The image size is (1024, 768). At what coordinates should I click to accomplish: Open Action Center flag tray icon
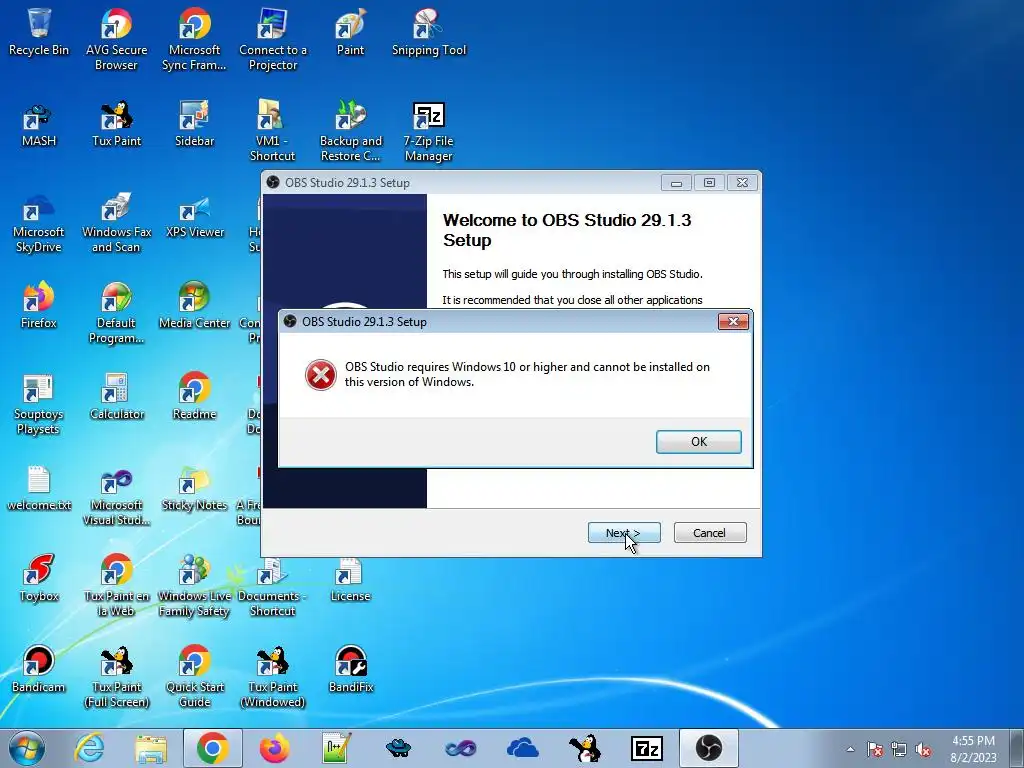pos(875,749)
